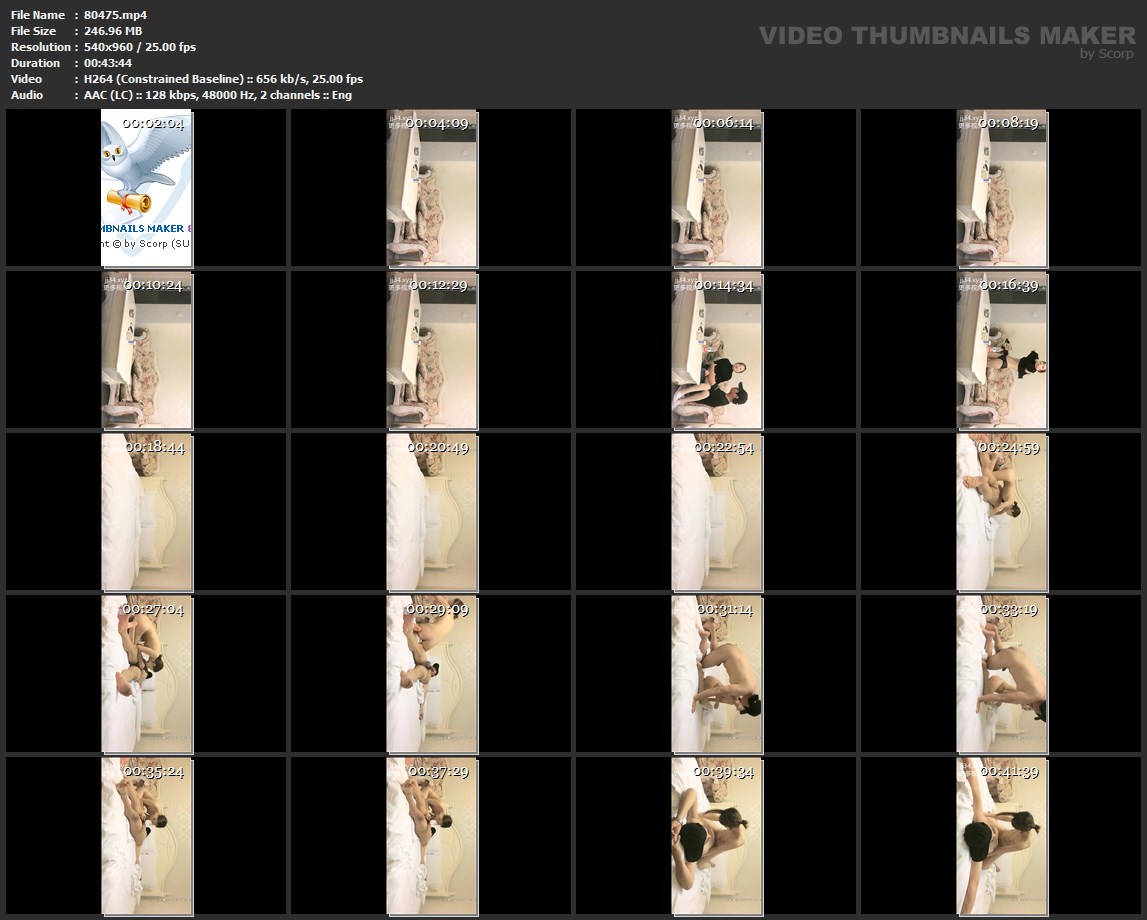
Task: Click the 00:02:04 timestamp label
Action: coord(153,124)
